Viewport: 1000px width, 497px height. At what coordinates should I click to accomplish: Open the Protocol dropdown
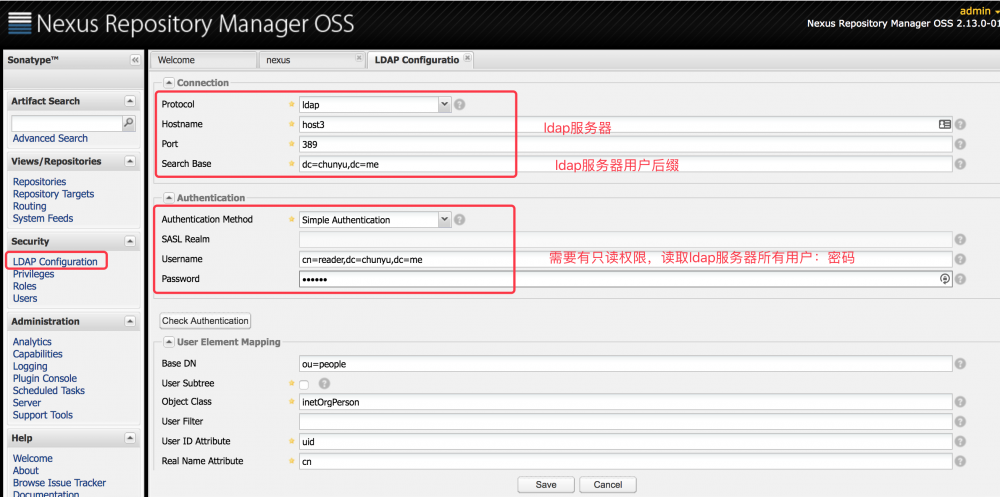coord(445,105)
